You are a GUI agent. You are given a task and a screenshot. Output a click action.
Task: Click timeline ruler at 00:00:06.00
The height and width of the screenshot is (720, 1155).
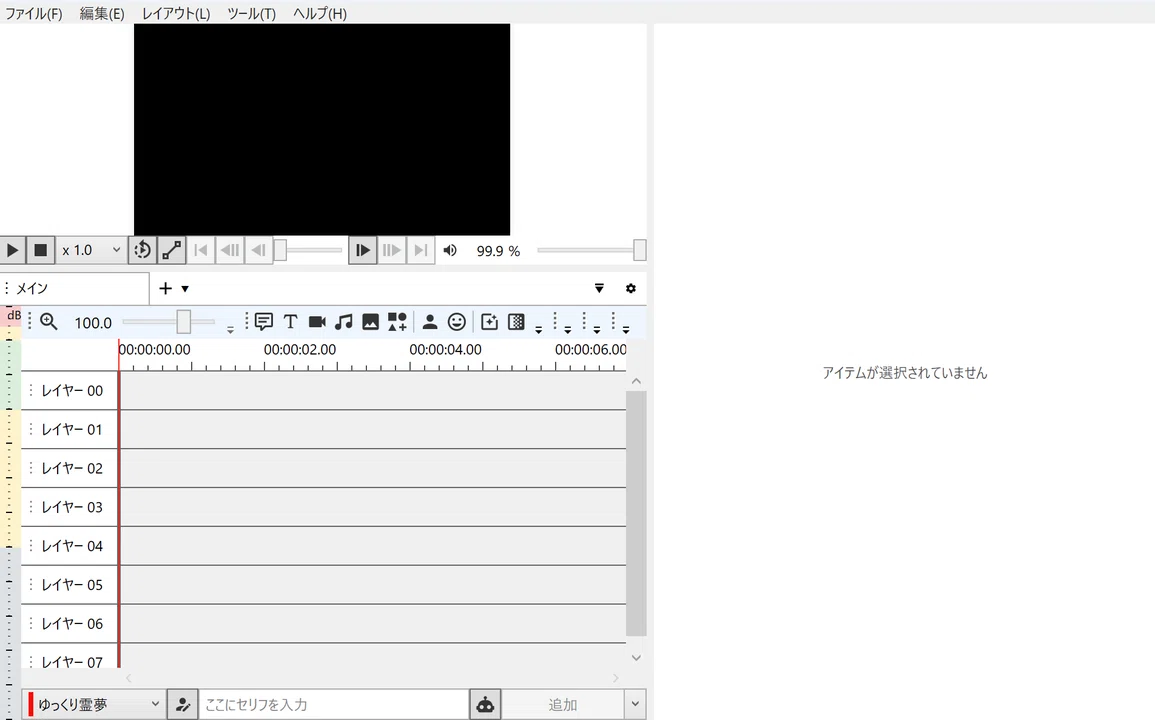click(x=591, y=349)
